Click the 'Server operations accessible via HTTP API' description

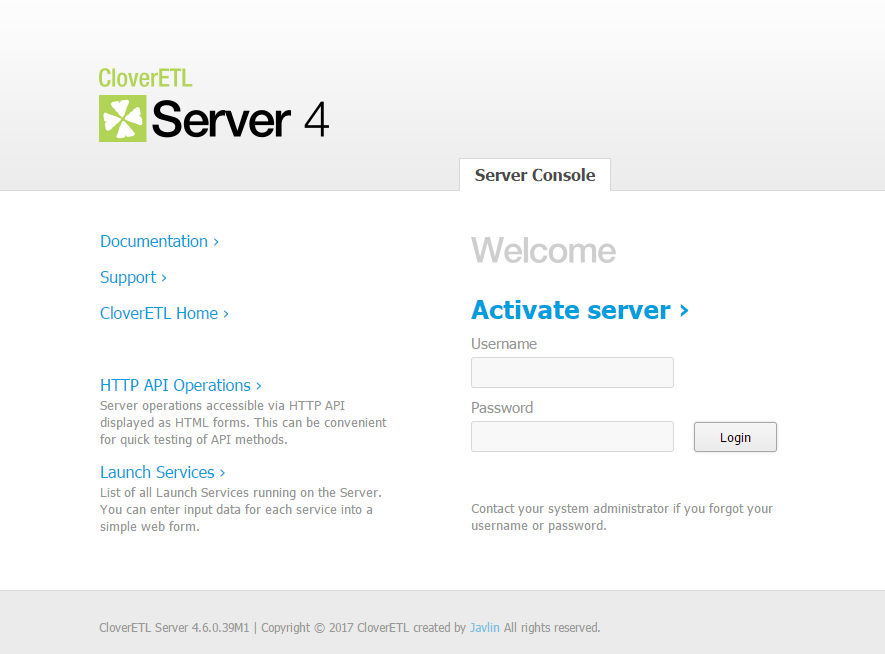(243, 423)
